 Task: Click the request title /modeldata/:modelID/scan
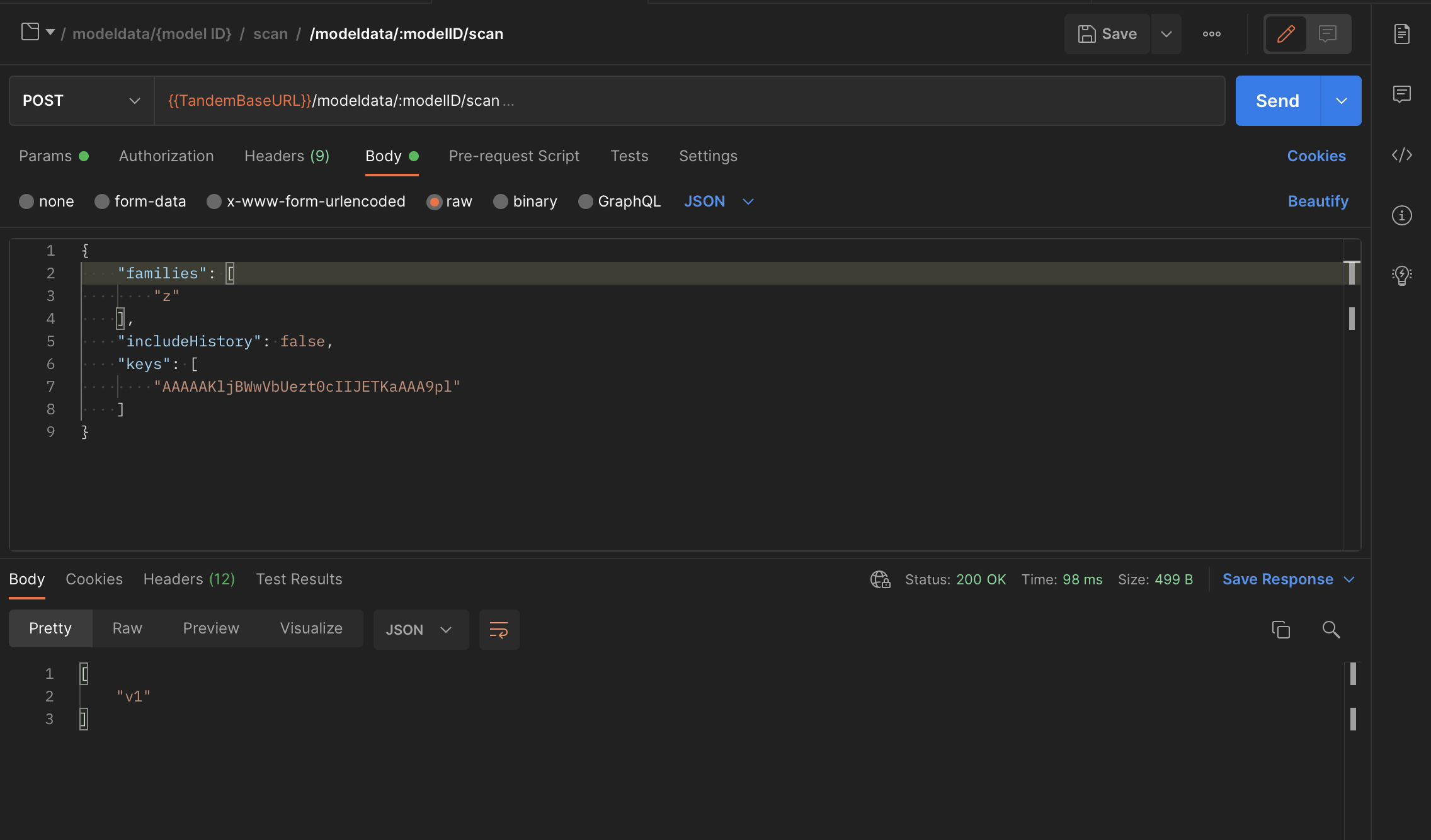pos(406,34)
